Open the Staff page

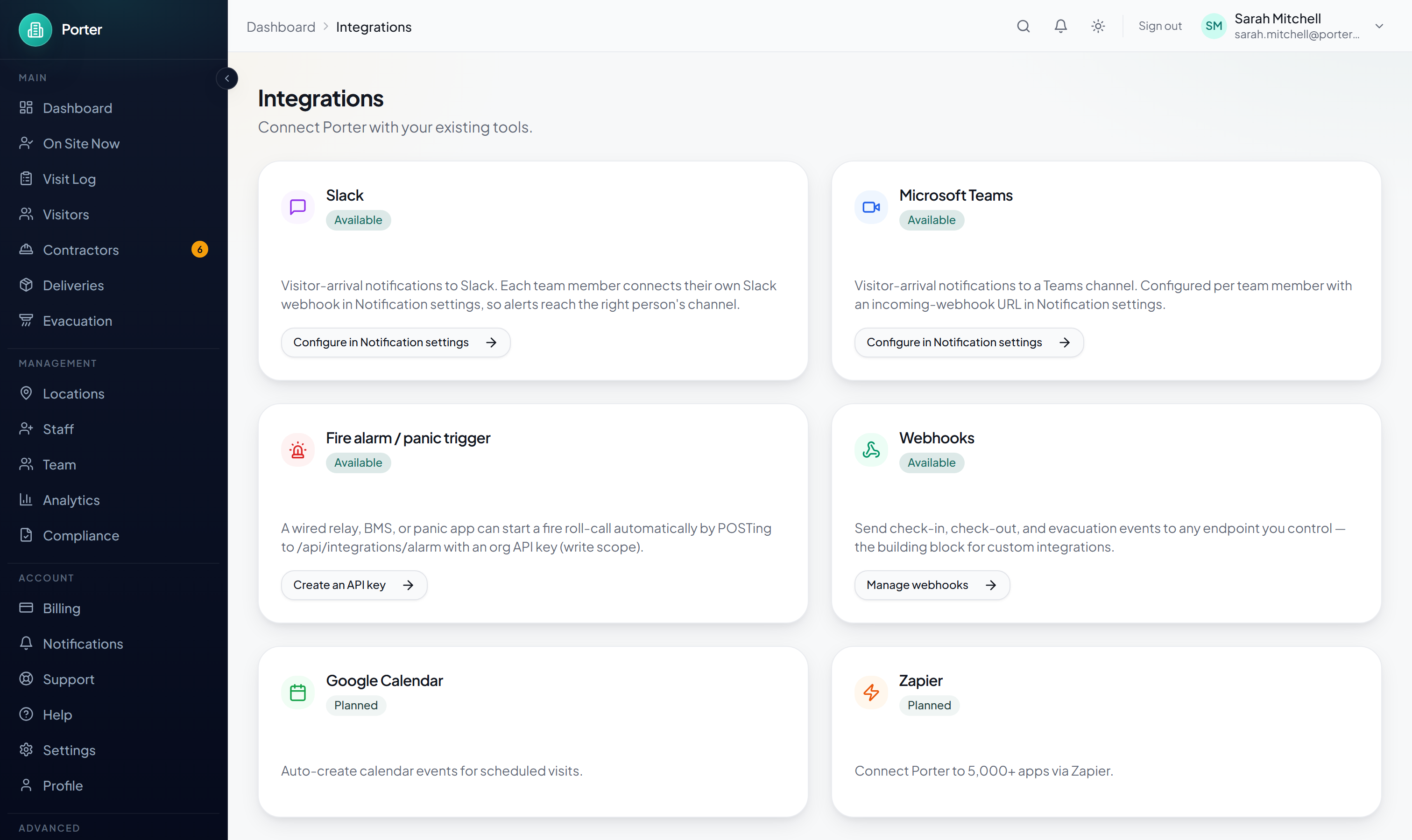coord(113,429)
